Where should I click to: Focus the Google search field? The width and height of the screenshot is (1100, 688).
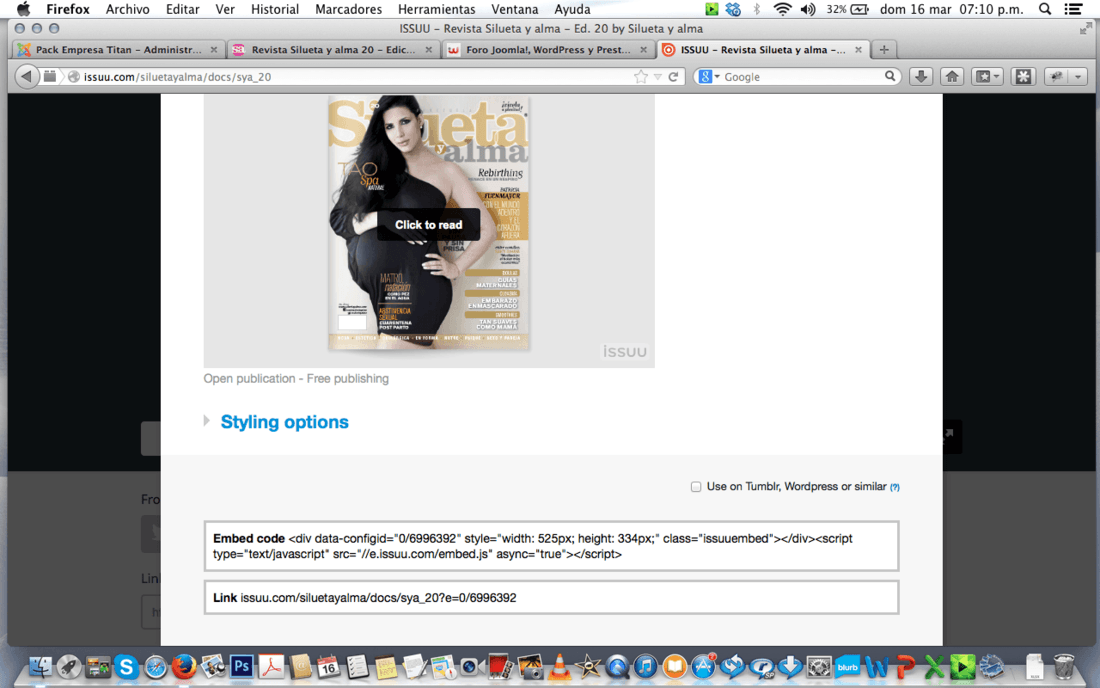click(x=800, y=77)
